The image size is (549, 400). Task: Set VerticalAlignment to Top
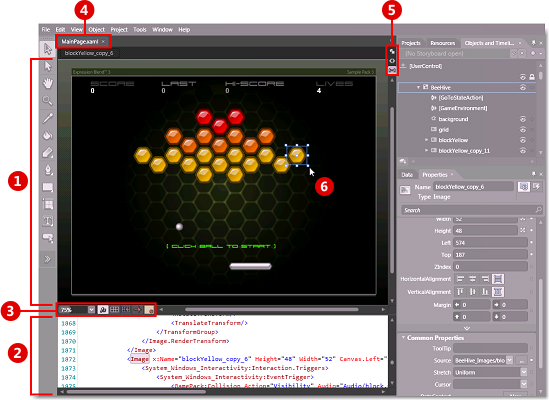click(x=461, y=292)
